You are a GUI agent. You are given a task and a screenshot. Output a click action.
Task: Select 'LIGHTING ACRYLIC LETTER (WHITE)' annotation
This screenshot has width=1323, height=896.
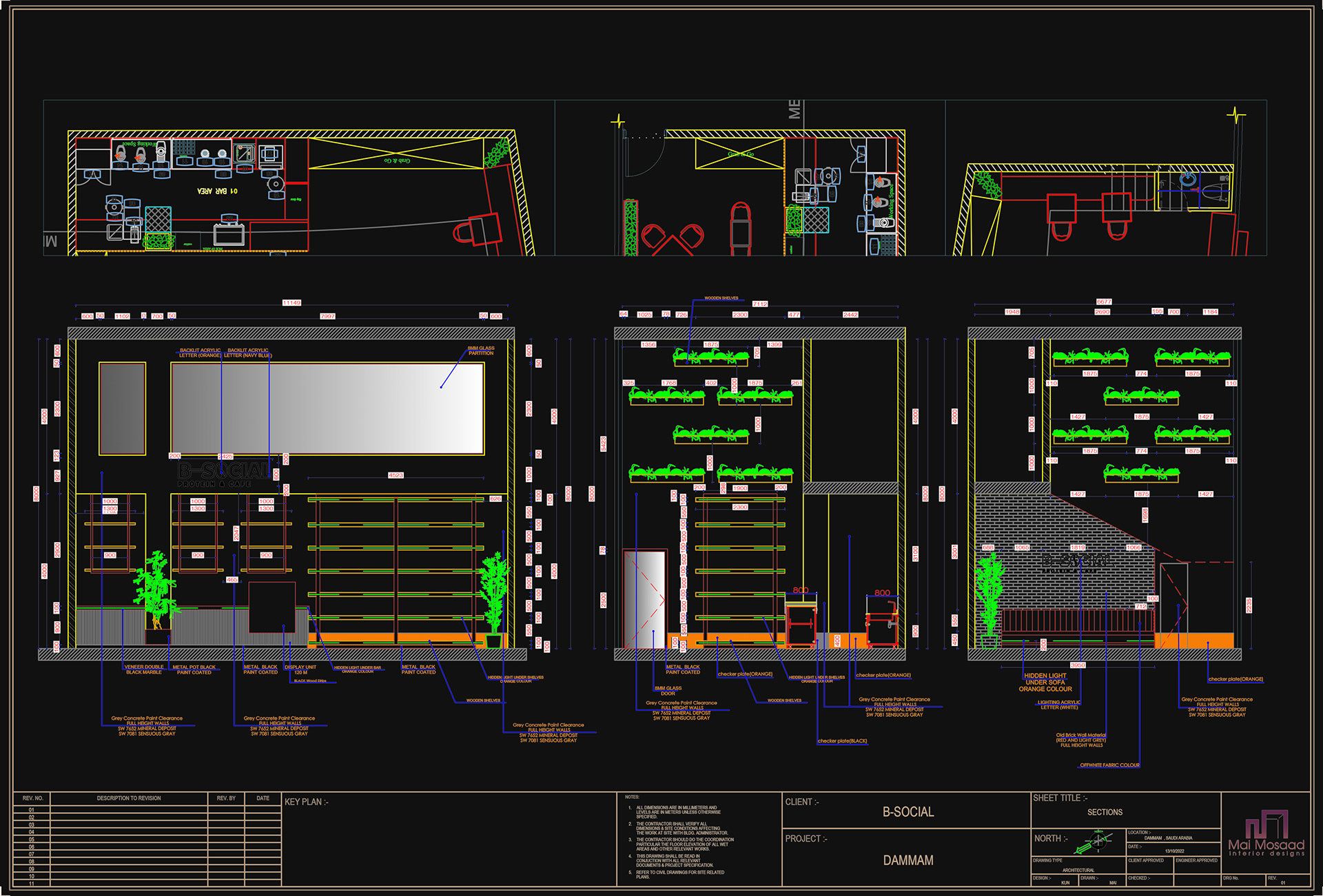pos(1059,705)
